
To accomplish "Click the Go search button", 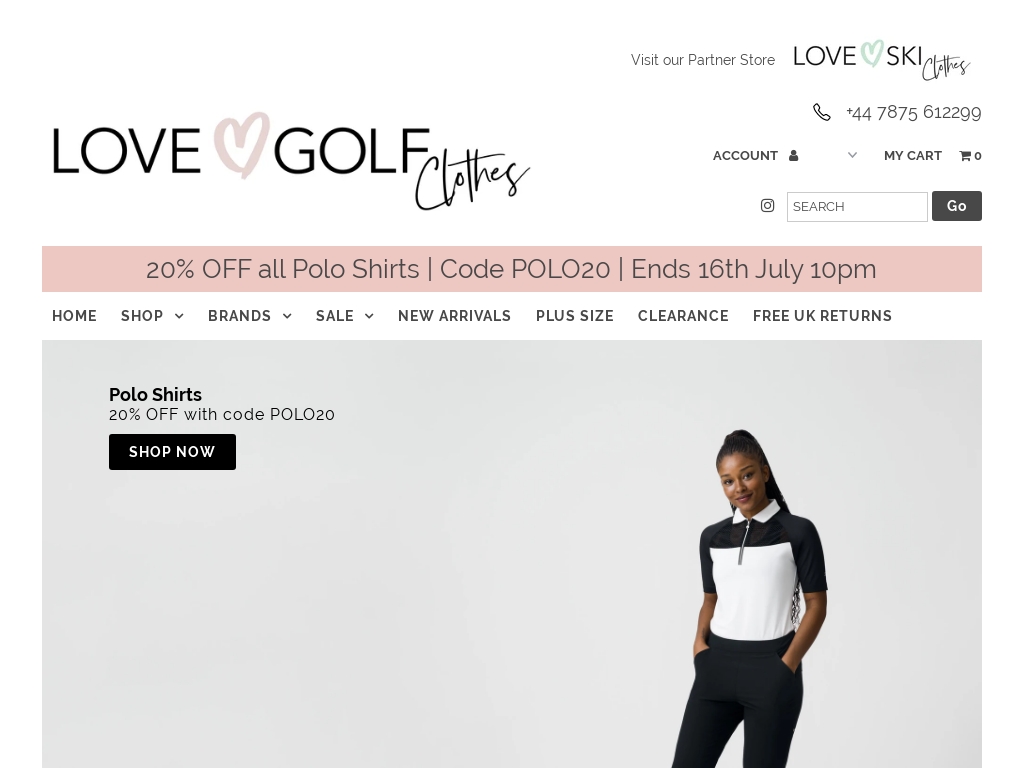I will pyautogui.click(x=957, y=206).
